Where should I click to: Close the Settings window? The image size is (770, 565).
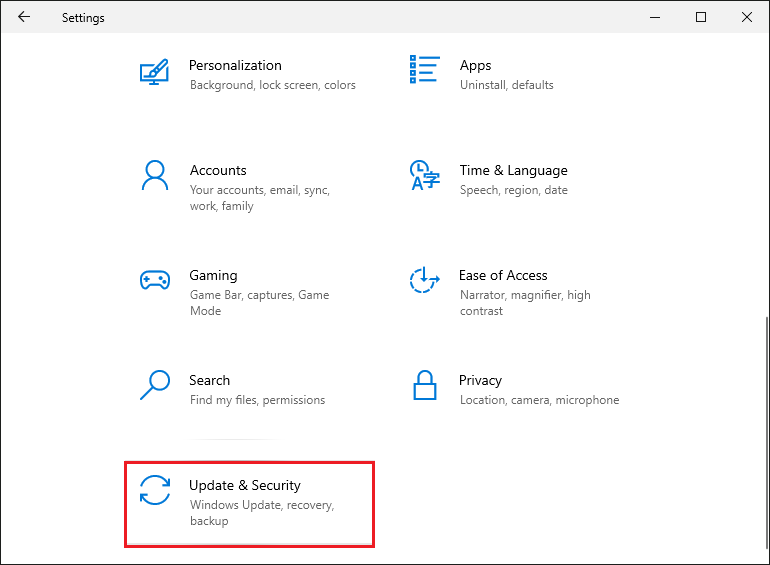(746, 17)
